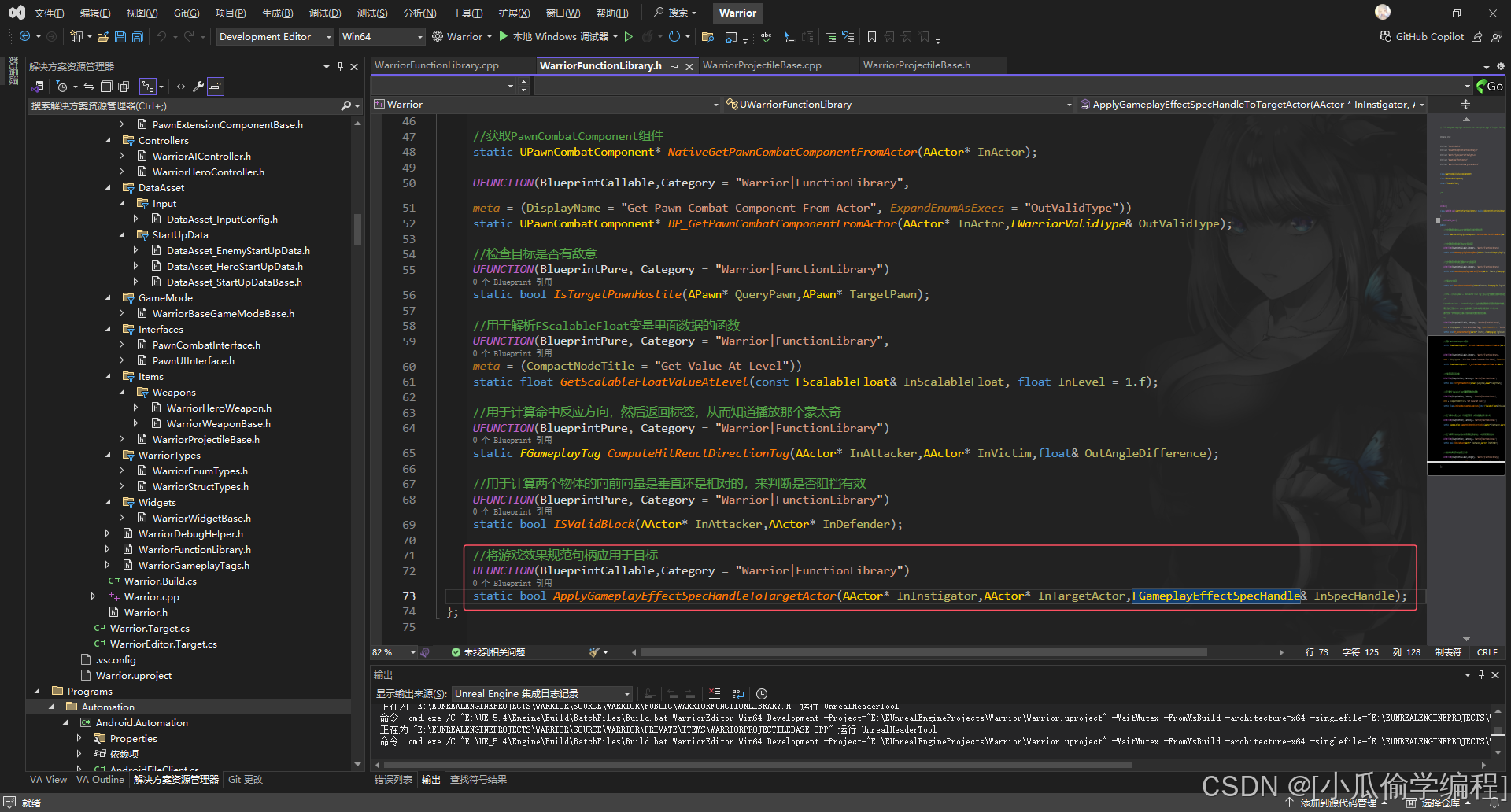Viewport: 1511px width, 812px height.
Task: Click Start Without Debugging outline play icon
Action: pos(629,36)
